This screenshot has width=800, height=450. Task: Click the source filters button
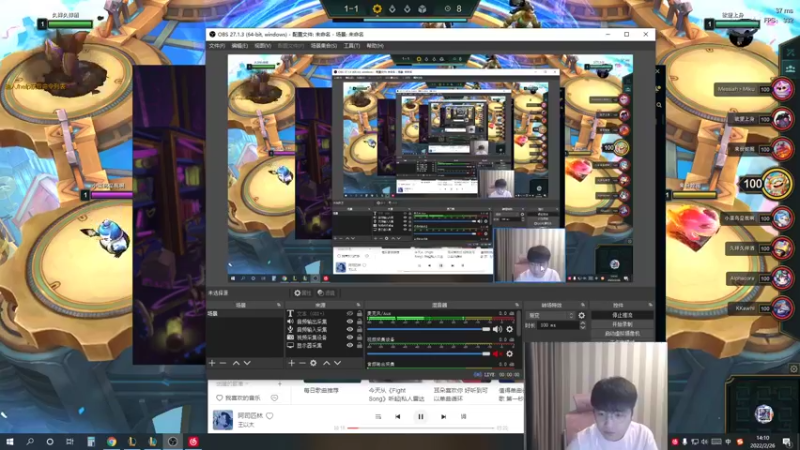(x=326, y=293)
